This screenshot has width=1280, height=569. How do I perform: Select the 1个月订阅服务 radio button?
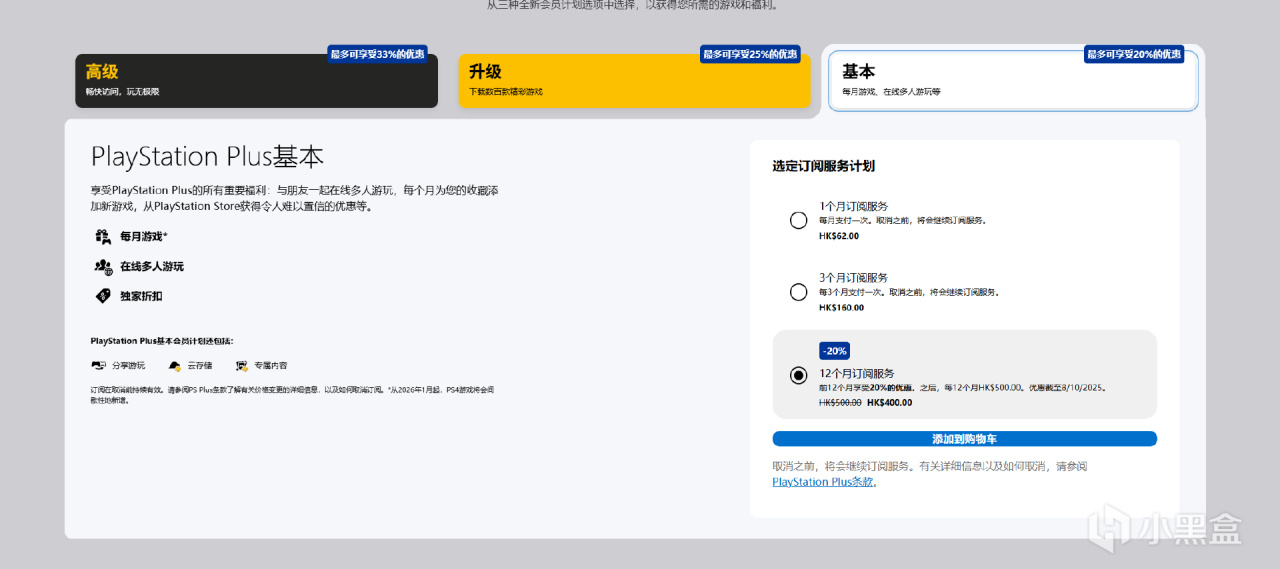click(798, 220)
